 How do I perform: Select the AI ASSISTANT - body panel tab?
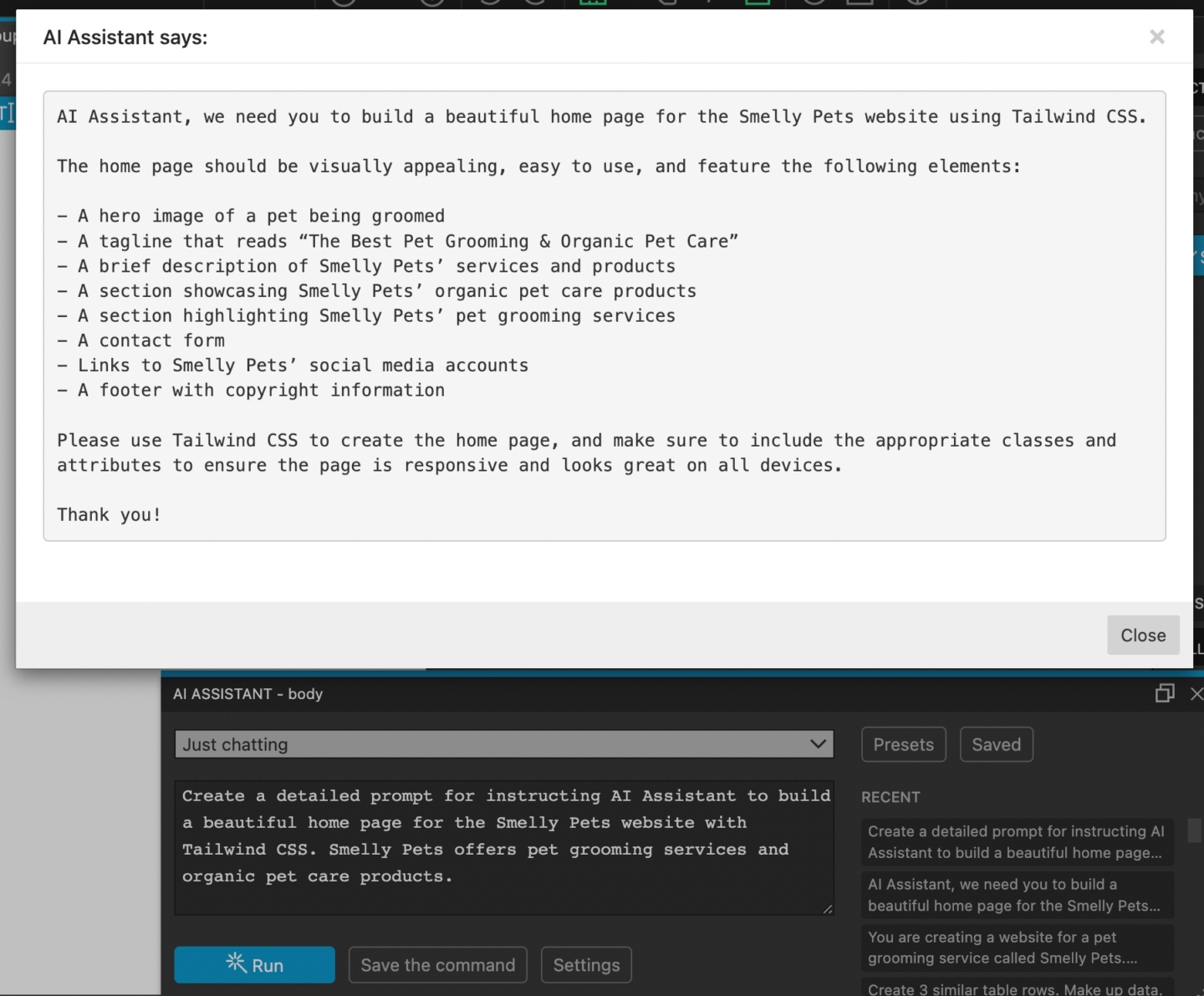247,694
